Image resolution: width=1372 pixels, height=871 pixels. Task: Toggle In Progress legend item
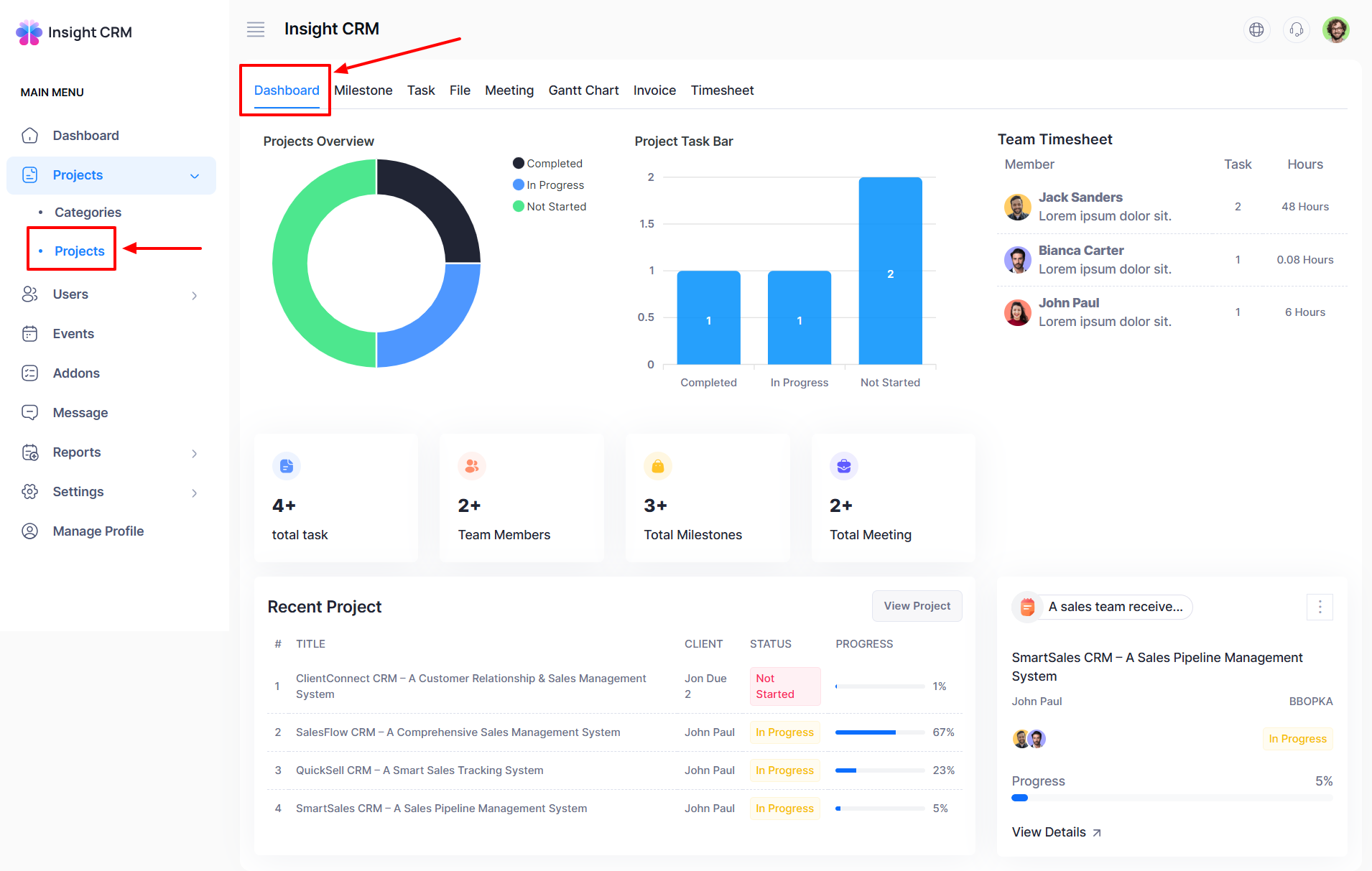pos(549,185)
